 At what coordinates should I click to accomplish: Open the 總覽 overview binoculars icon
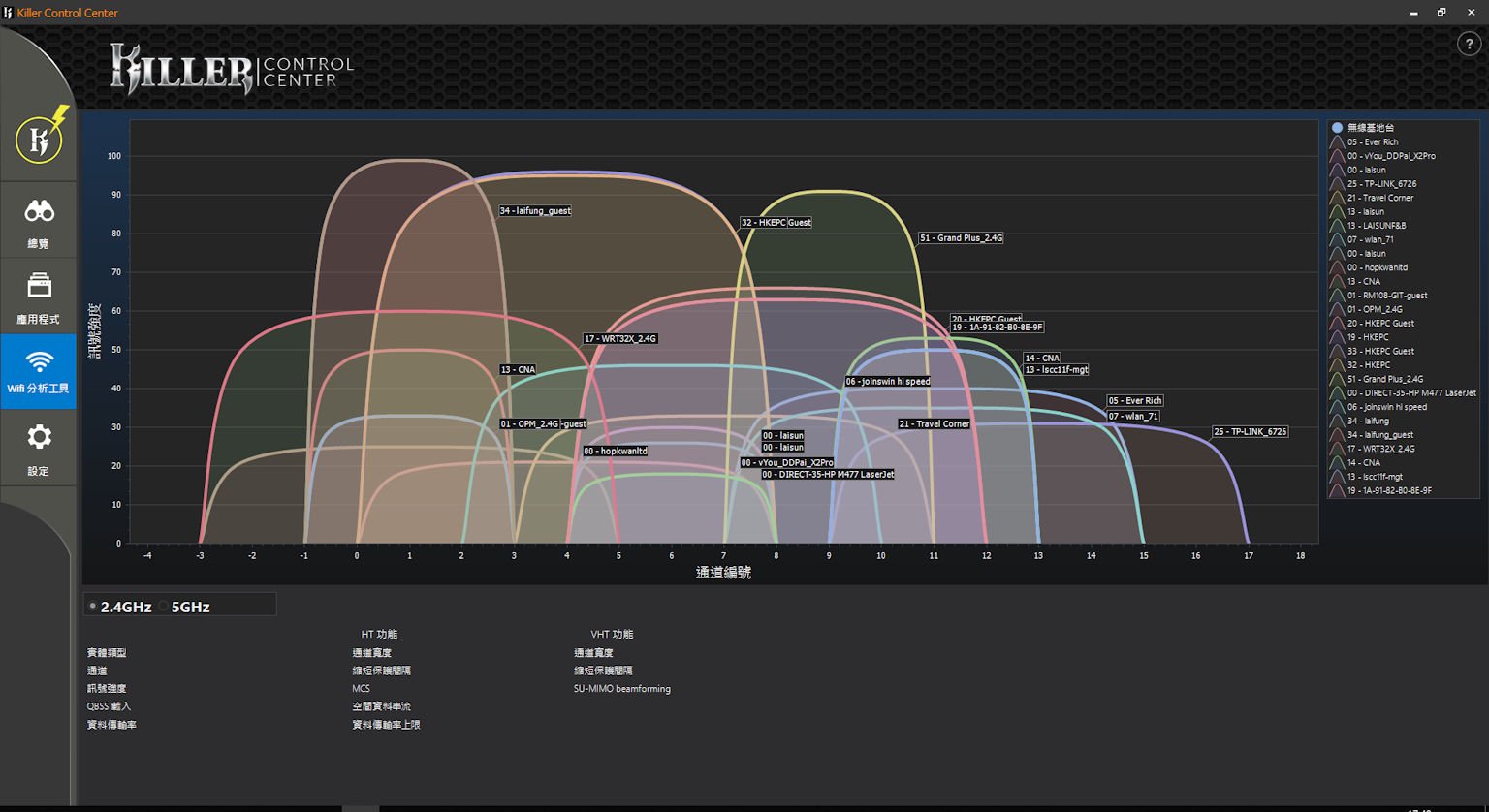[39, 221]
